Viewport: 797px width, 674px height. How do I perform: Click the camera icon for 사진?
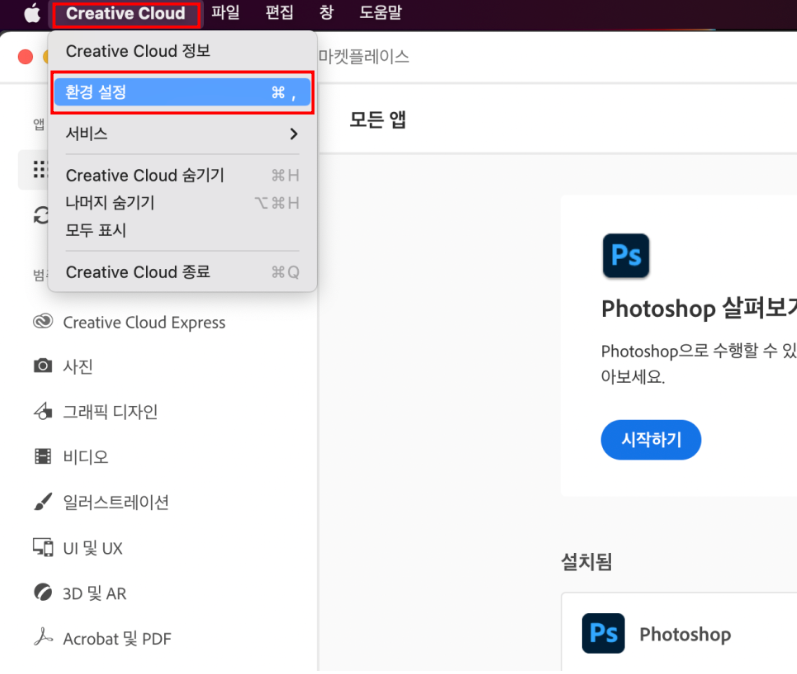(43, 366)
